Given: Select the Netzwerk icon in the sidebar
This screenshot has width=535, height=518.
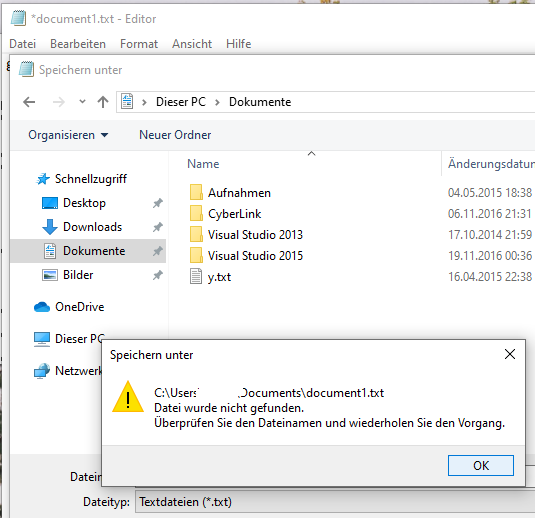Looking at the screenshot, I should pyautogui.click(x=42, y=371).
